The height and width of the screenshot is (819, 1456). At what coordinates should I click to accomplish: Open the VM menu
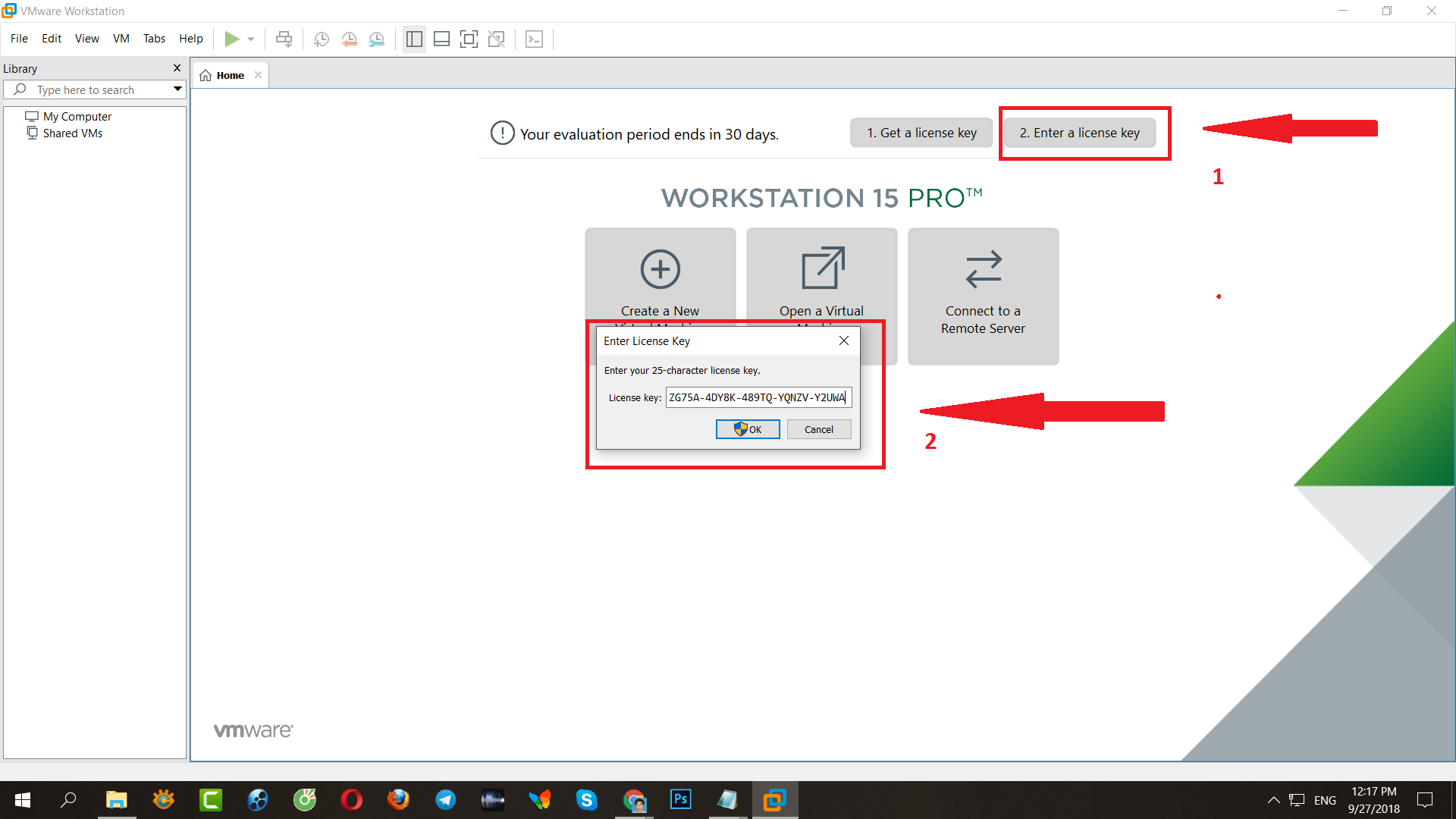[121, 39]
